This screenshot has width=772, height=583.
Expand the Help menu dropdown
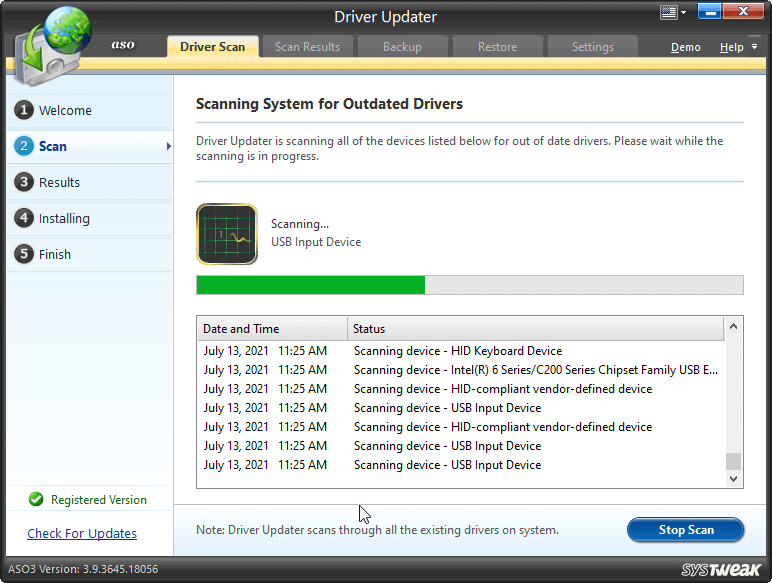tap(737, 47)
